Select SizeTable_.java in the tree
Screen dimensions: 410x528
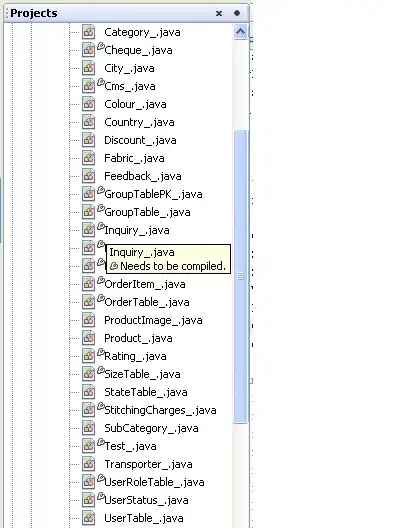(142, 374)
